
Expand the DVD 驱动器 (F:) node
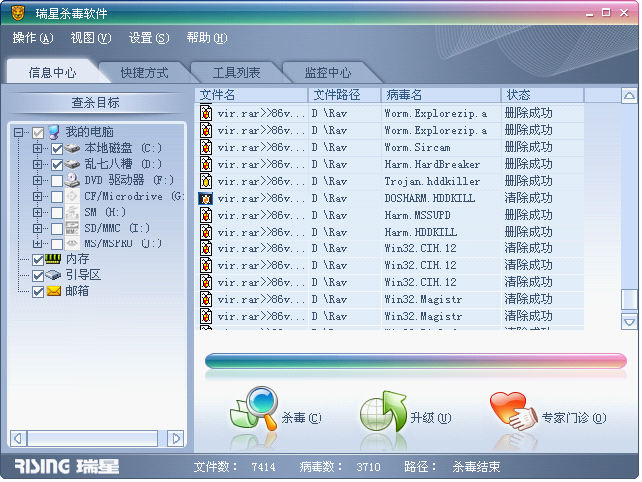click(37, 181)
